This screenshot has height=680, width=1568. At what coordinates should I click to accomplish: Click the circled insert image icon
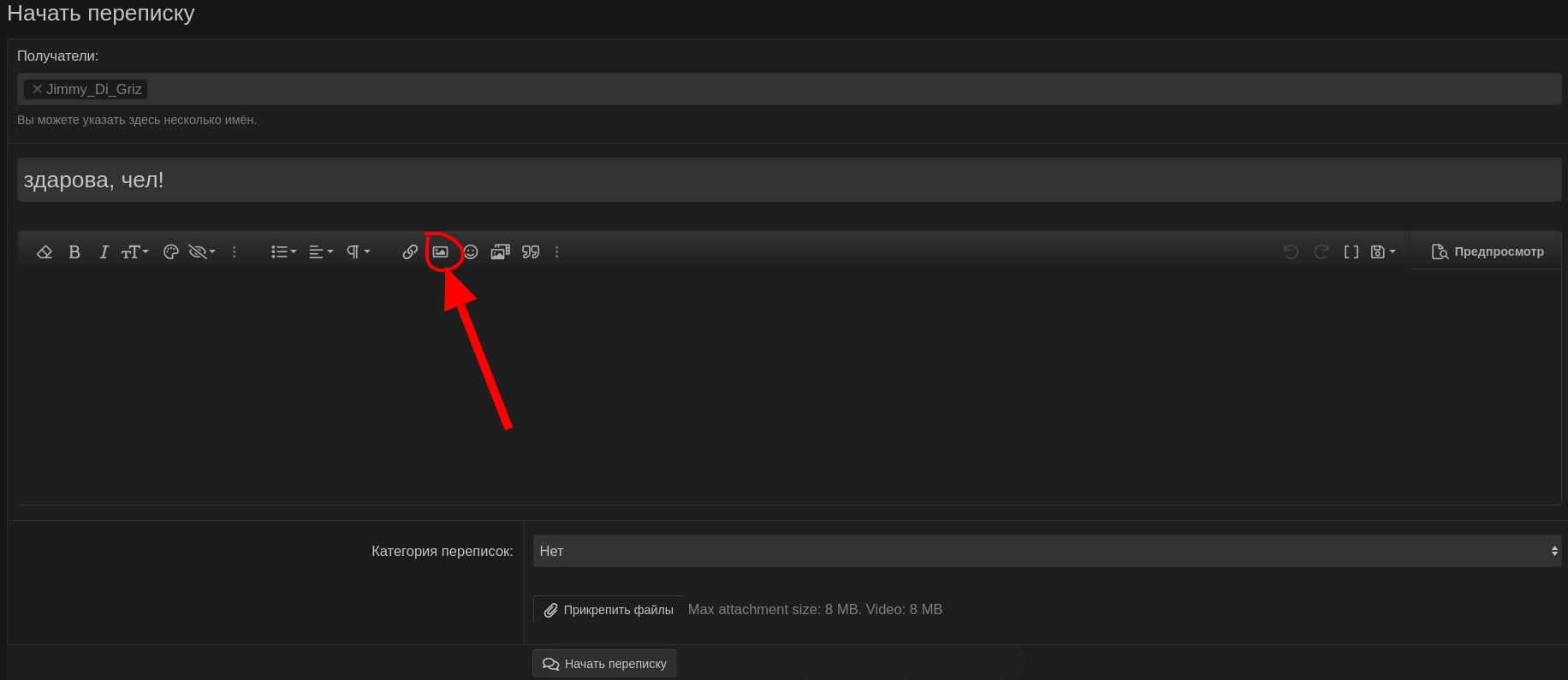click(440, 251)
